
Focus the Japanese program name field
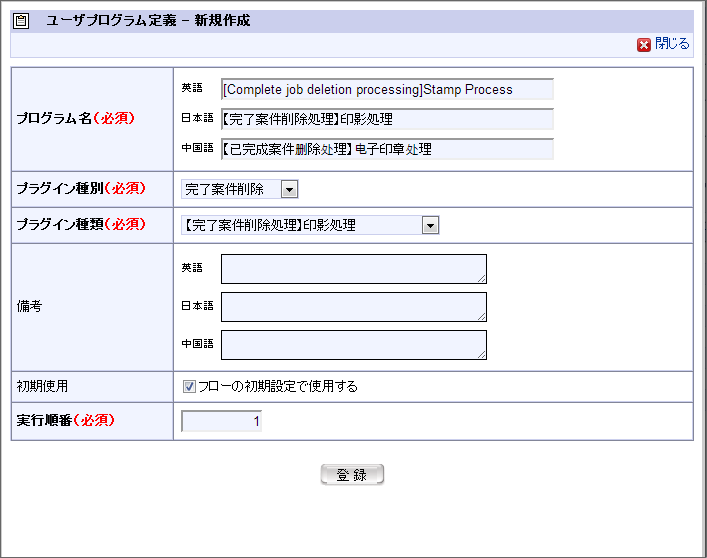point(387,120)
